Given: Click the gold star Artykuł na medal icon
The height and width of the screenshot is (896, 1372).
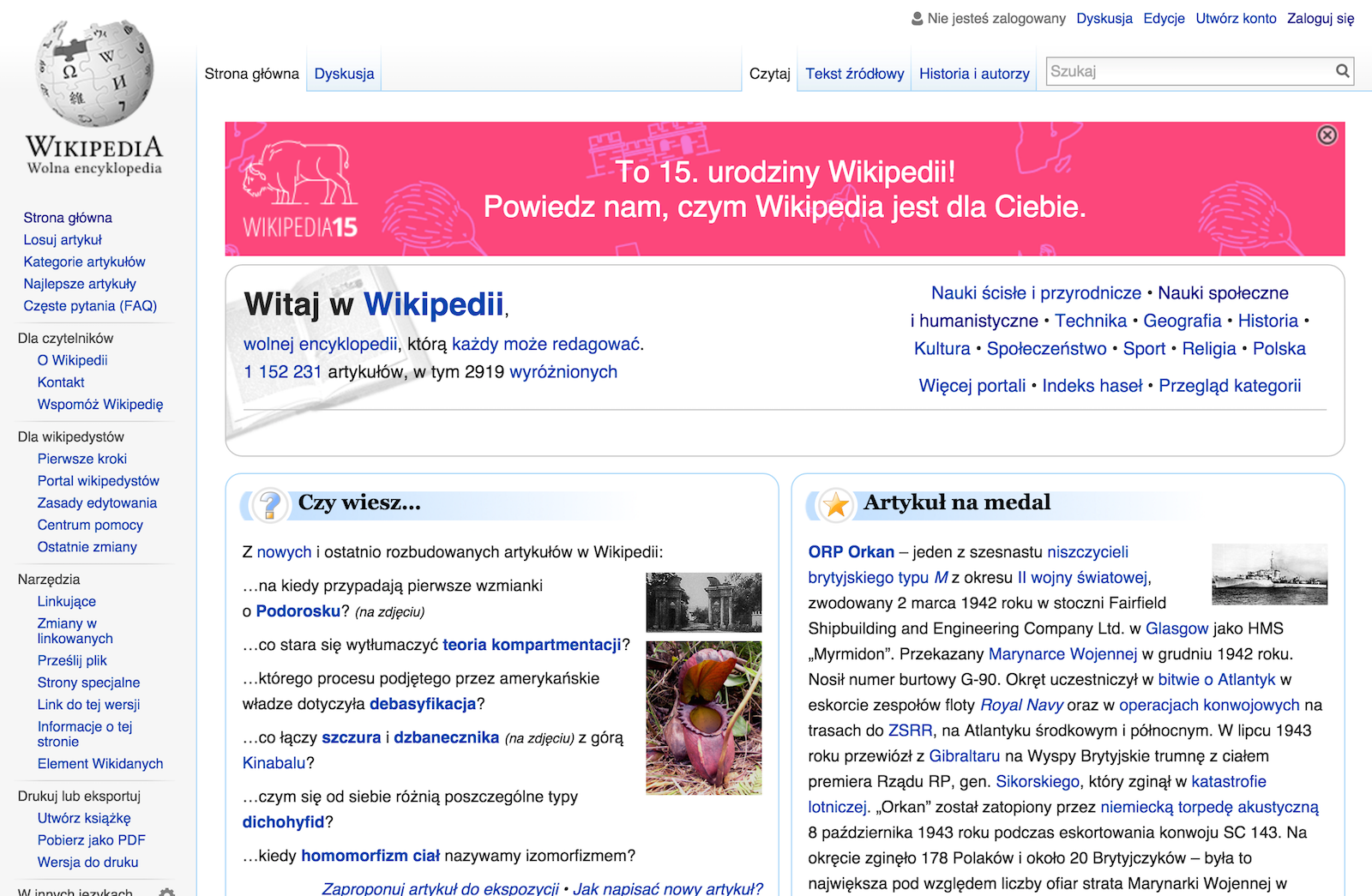Looking at the screenshot, I should (836, 504).
